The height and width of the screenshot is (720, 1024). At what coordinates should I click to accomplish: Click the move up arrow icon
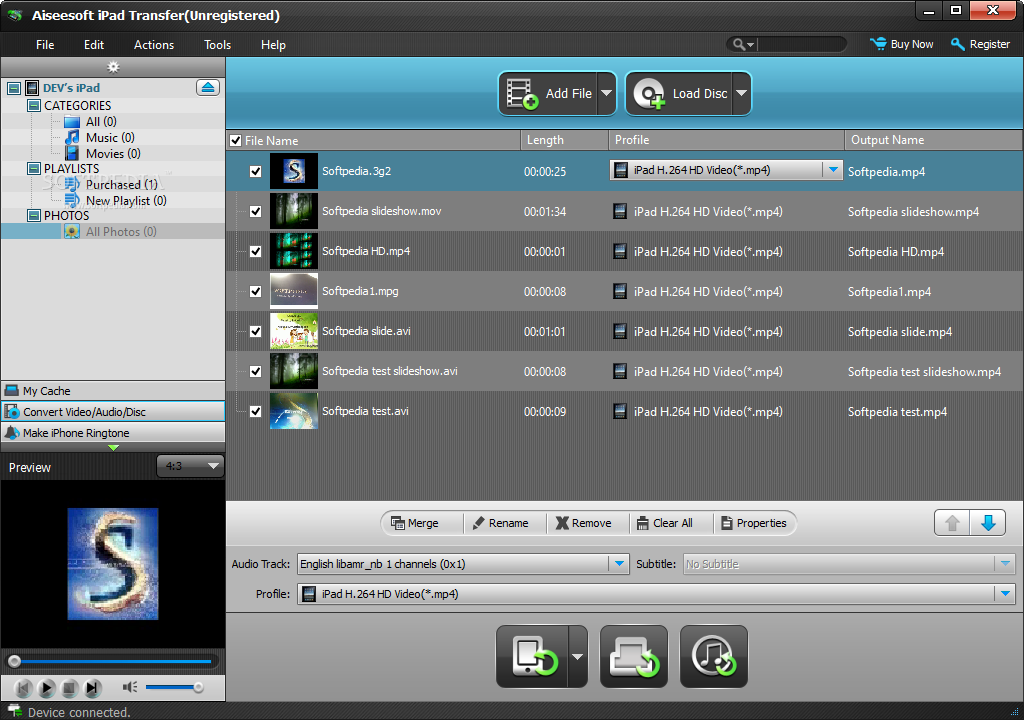pos(952,523)
